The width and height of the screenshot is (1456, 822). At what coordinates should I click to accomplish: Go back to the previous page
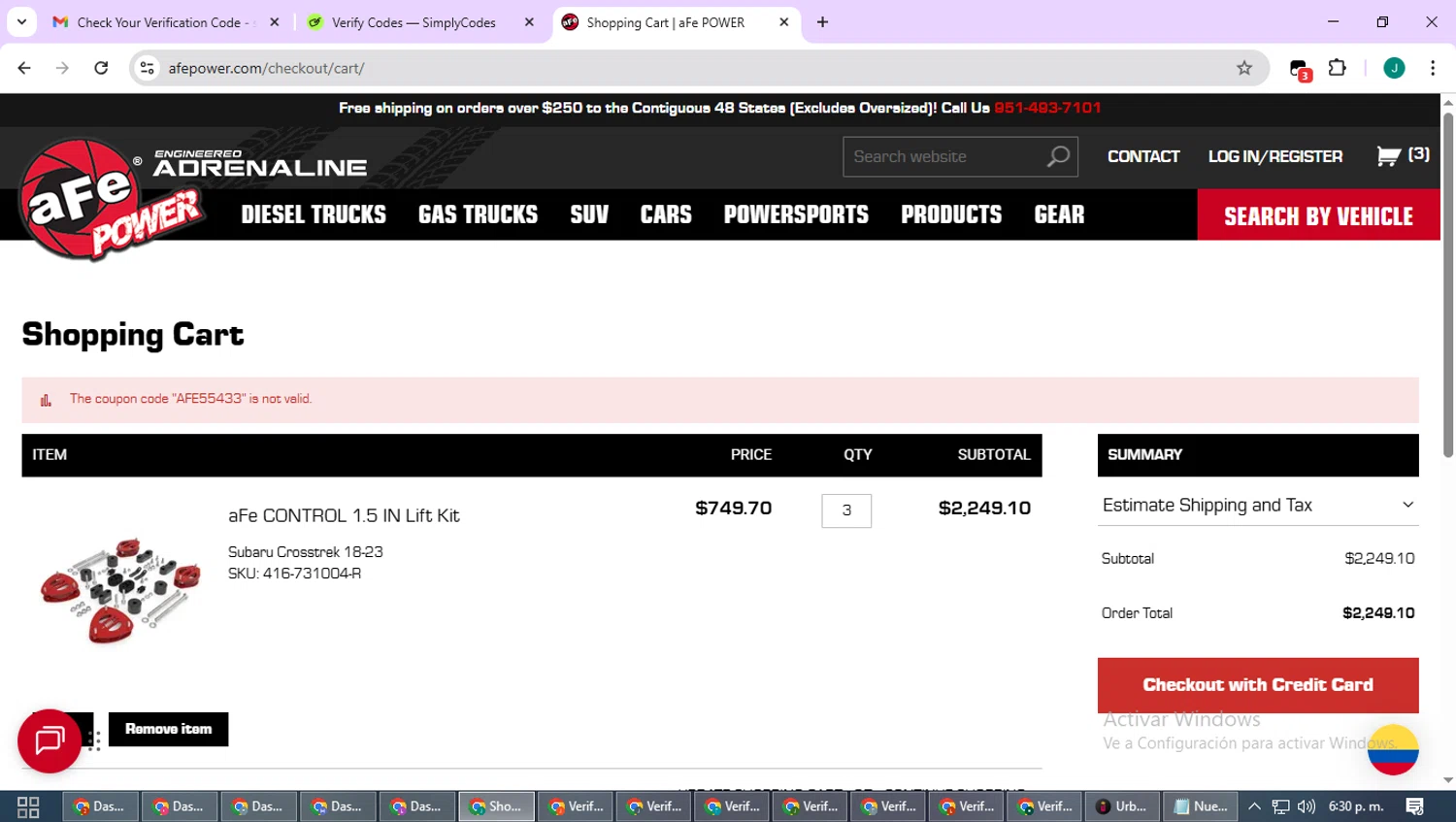coord(24,68)
